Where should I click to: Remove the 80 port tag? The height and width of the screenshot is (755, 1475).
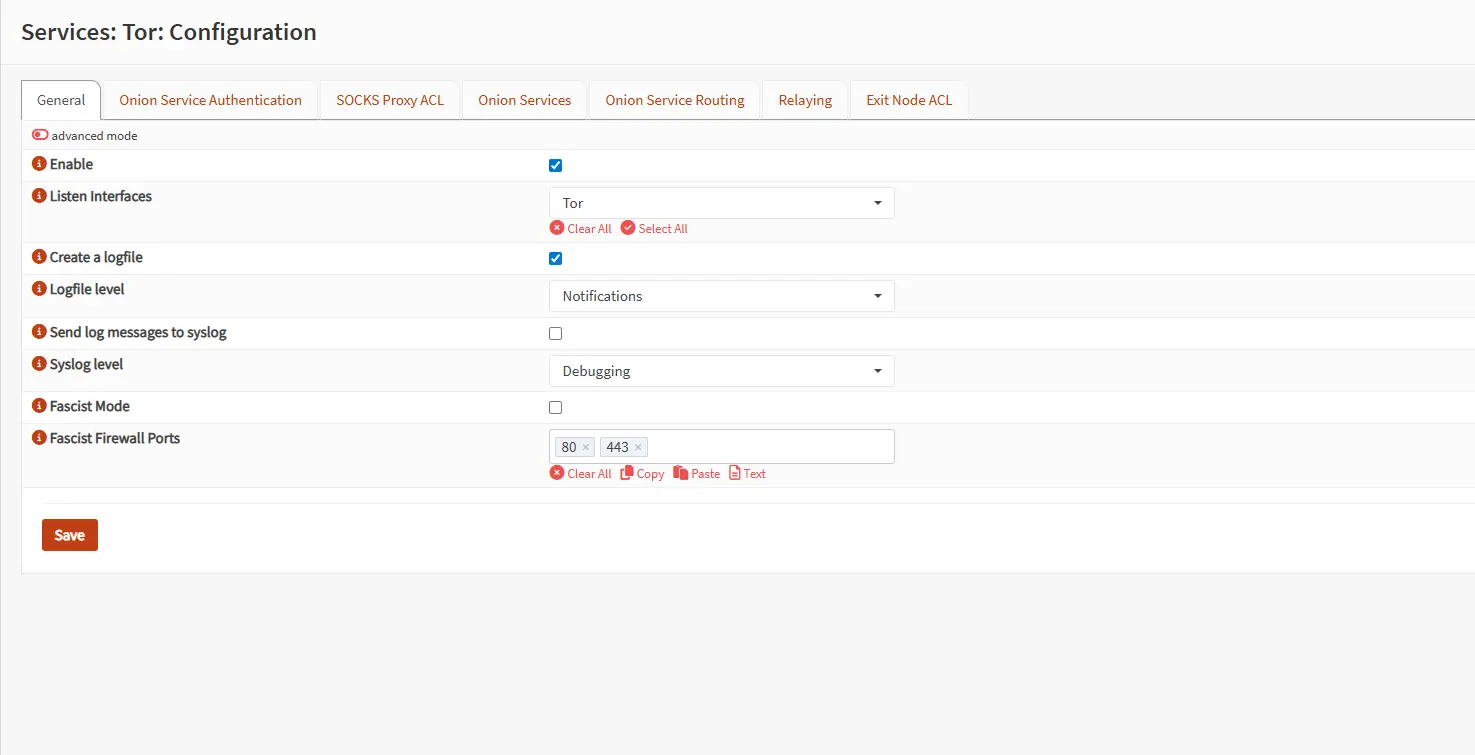click(586, 447)
